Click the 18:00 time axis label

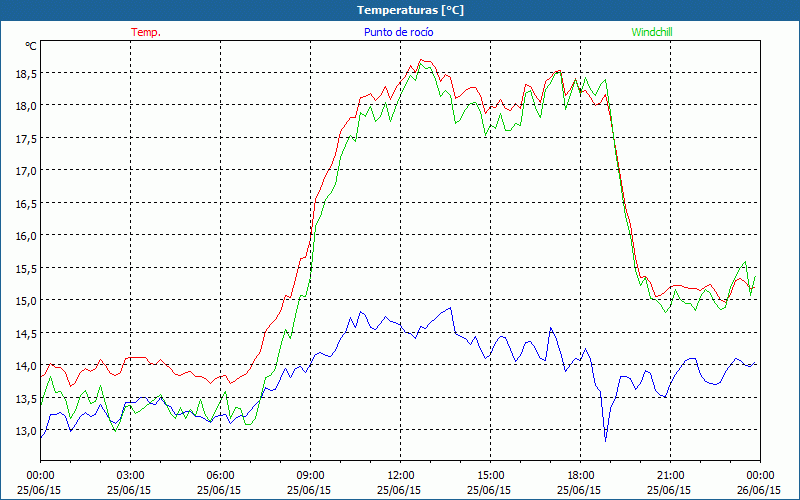pos(581,476)
